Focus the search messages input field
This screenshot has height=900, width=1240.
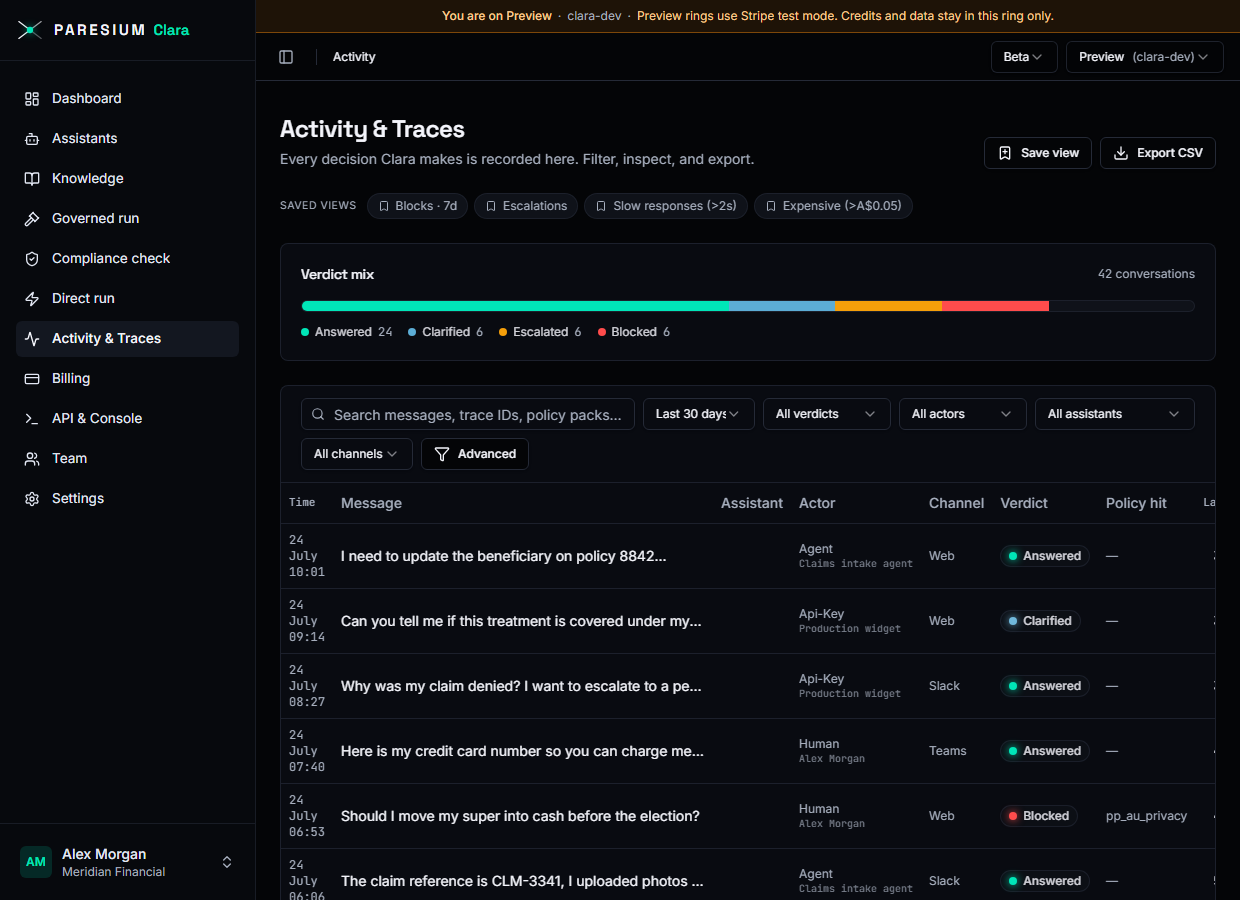[468, 414]
